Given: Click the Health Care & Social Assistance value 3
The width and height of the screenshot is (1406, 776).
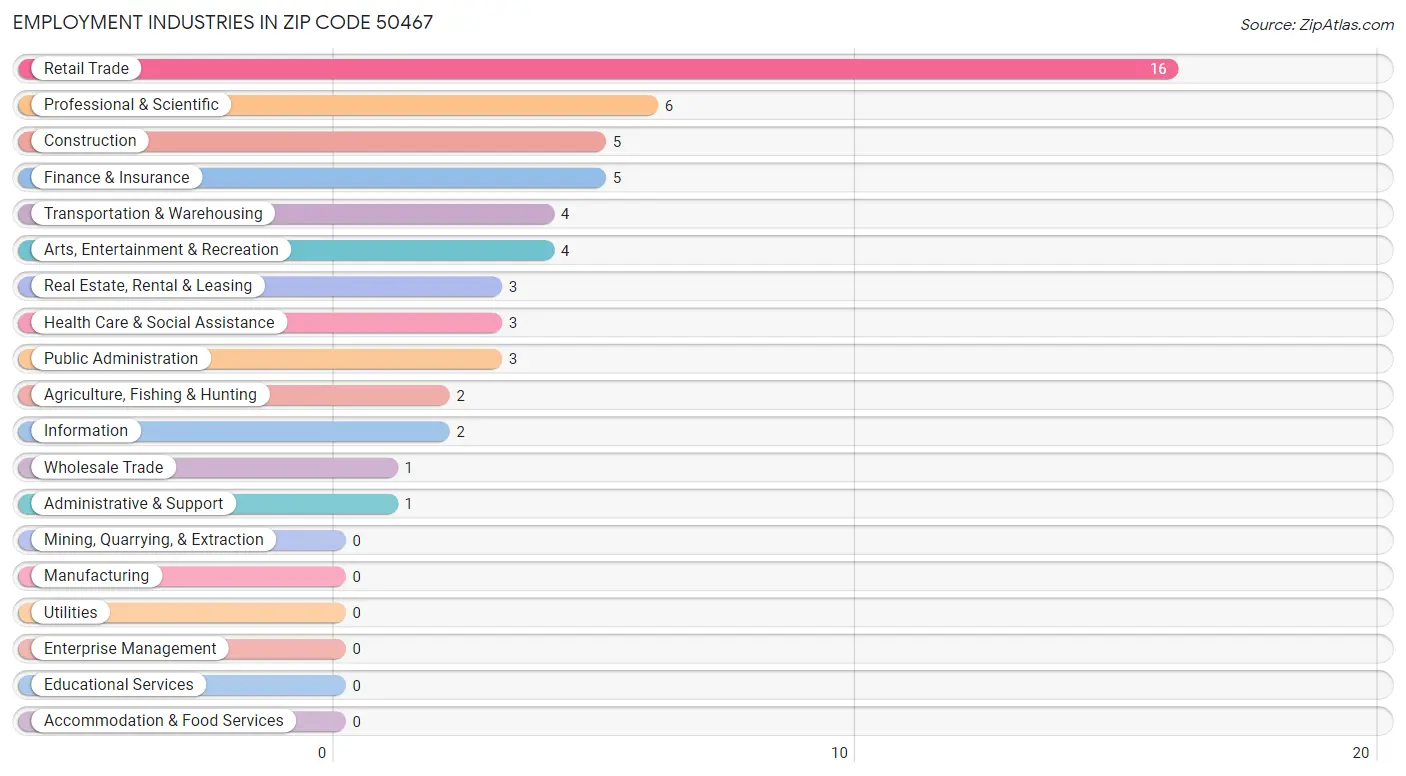Looking at the screenshot, I should pyautogui.click(x=513, y=323).
